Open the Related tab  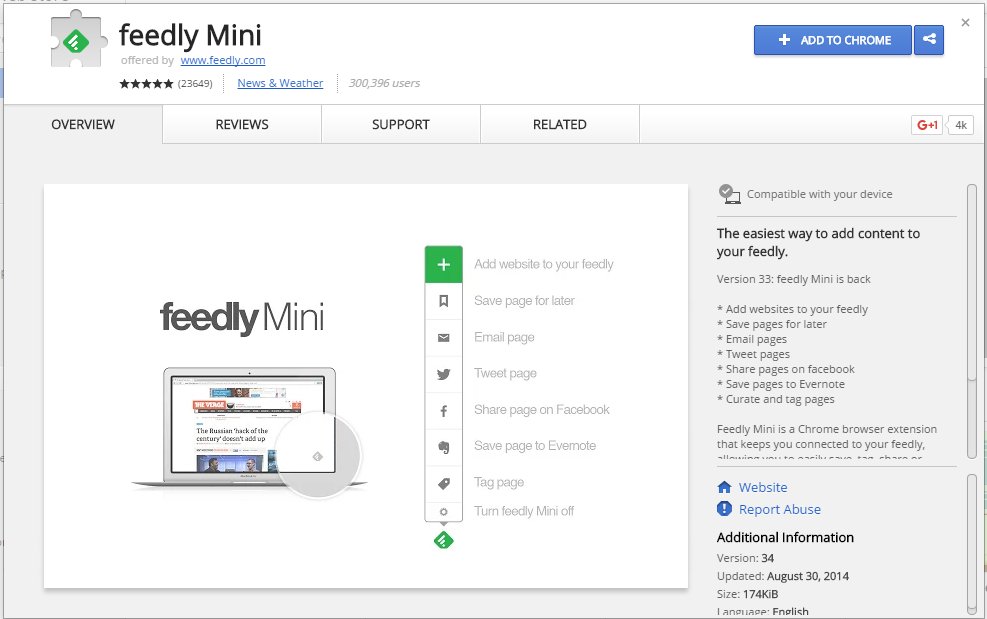click(x=559, y=125)
